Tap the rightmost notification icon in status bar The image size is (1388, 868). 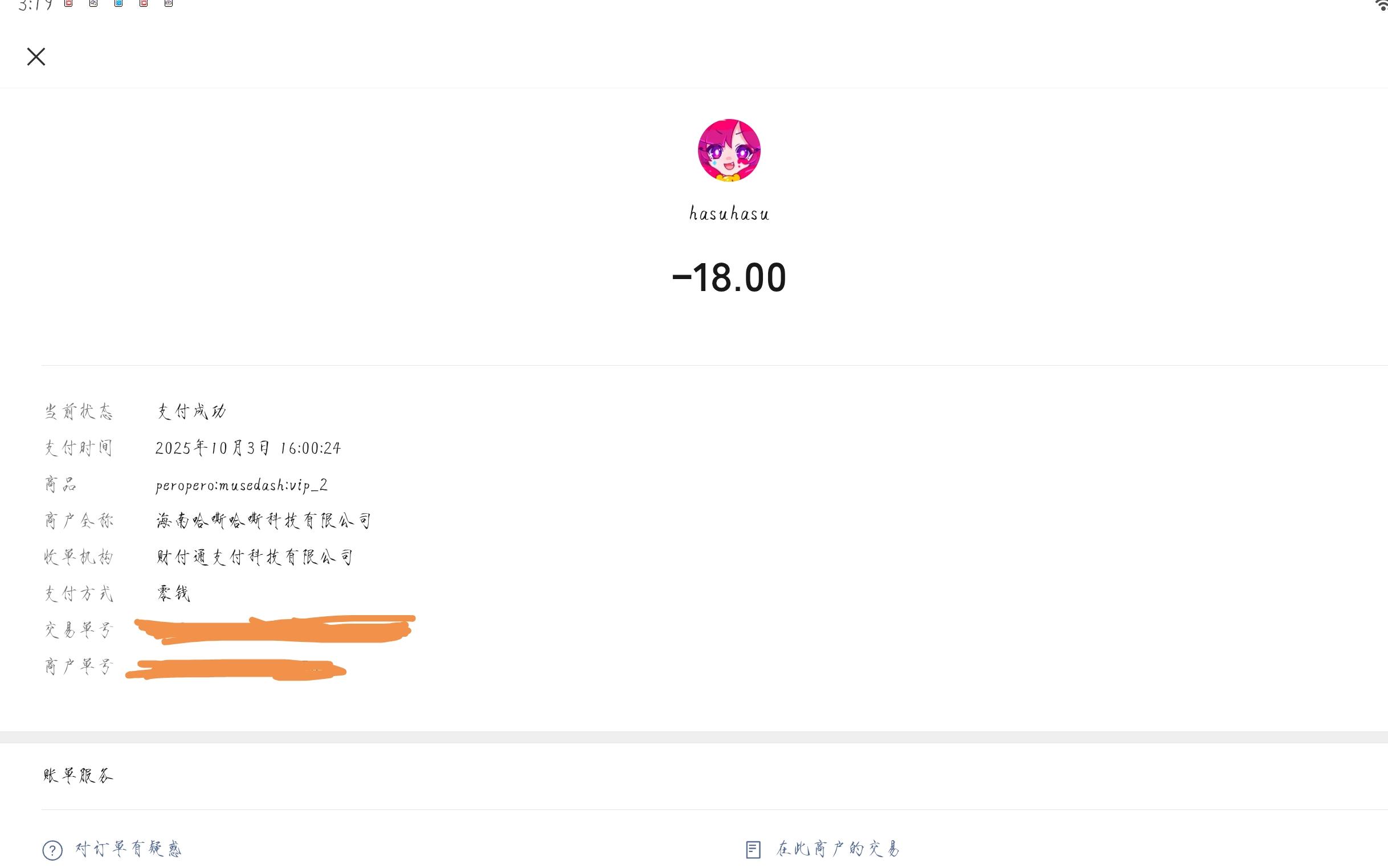pos(168,4)
